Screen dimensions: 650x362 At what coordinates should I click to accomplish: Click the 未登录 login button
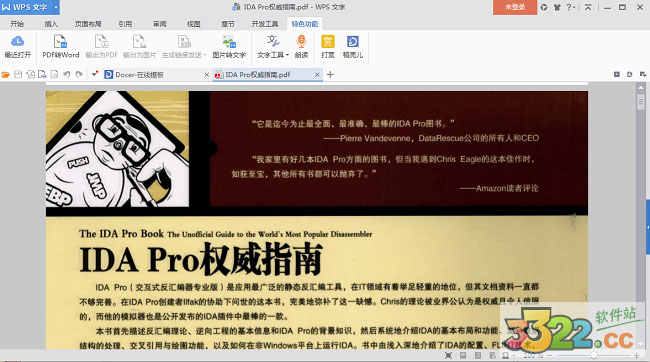pos(515,7)
